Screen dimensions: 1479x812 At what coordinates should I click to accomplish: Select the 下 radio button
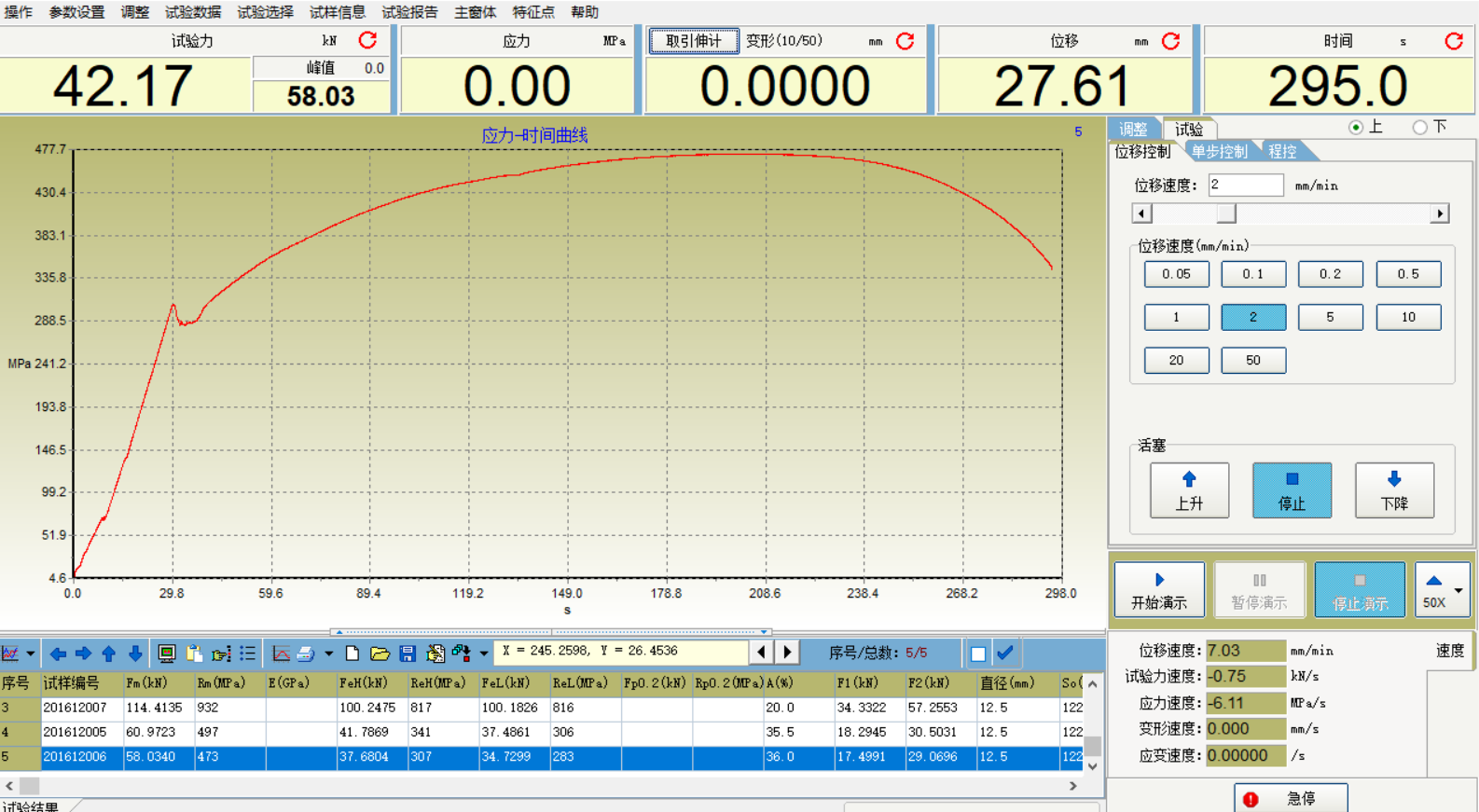1419,128
